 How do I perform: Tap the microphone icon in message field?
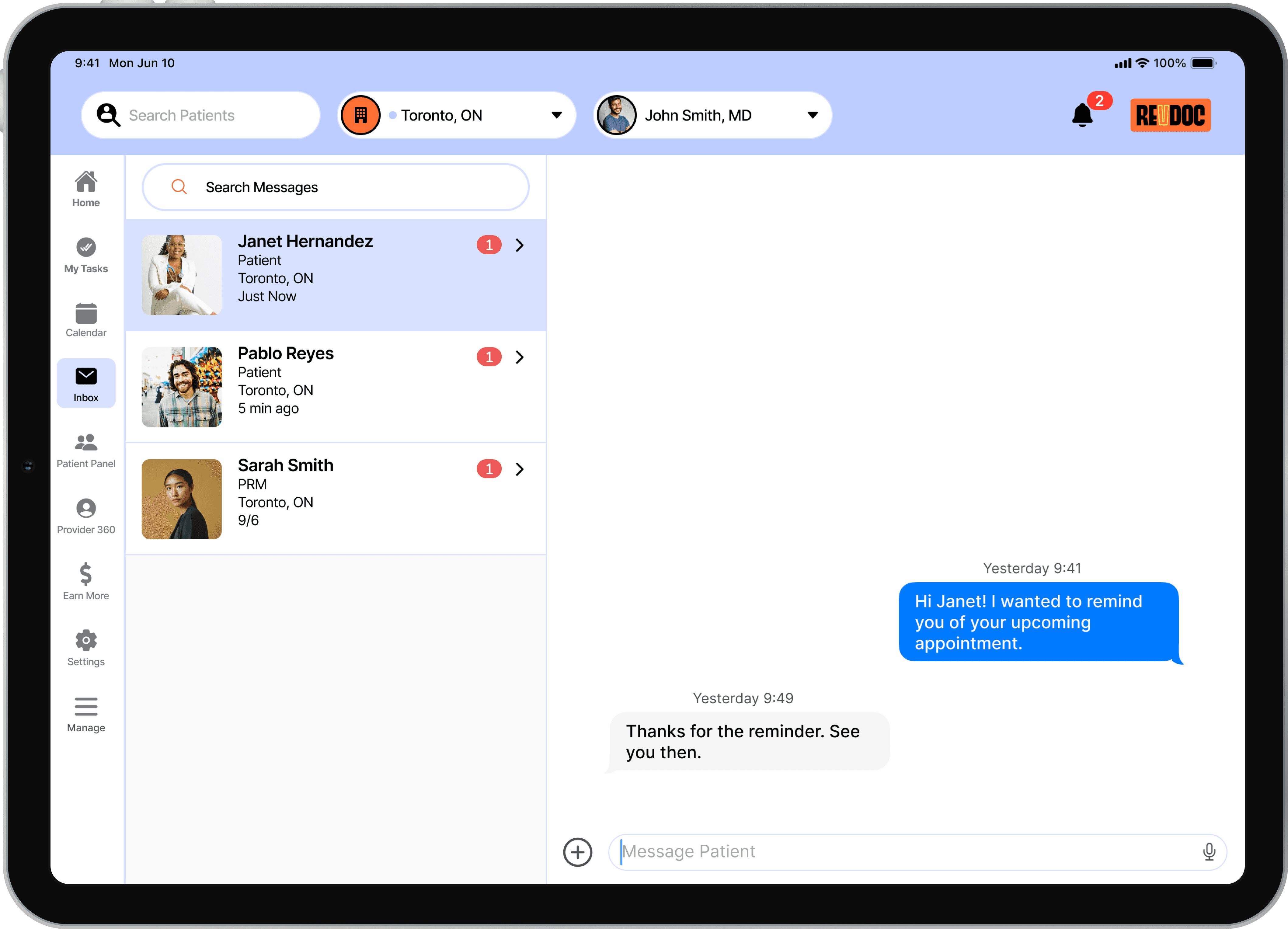click(1209, 851)
